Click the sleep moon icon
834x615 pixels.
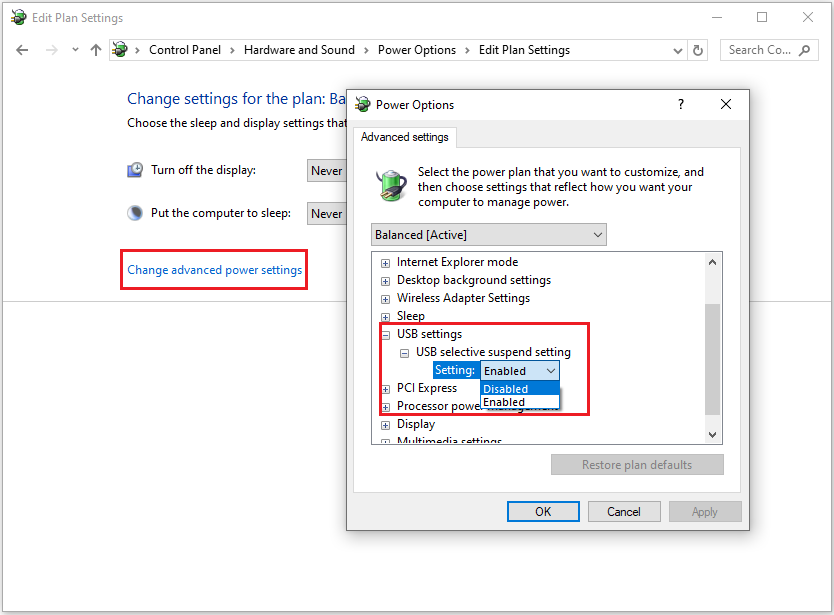pyautogui.click(x=135, y=213)
